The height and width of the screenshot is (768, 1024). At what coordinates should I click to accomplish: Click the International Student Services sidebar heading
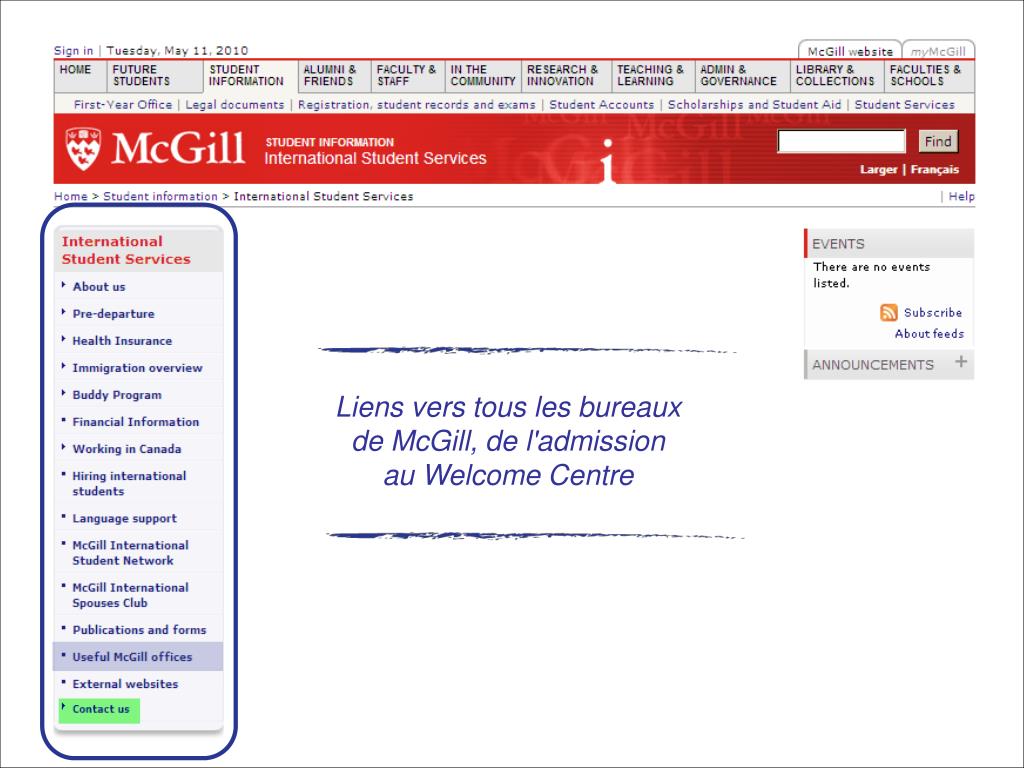[126, 250]
